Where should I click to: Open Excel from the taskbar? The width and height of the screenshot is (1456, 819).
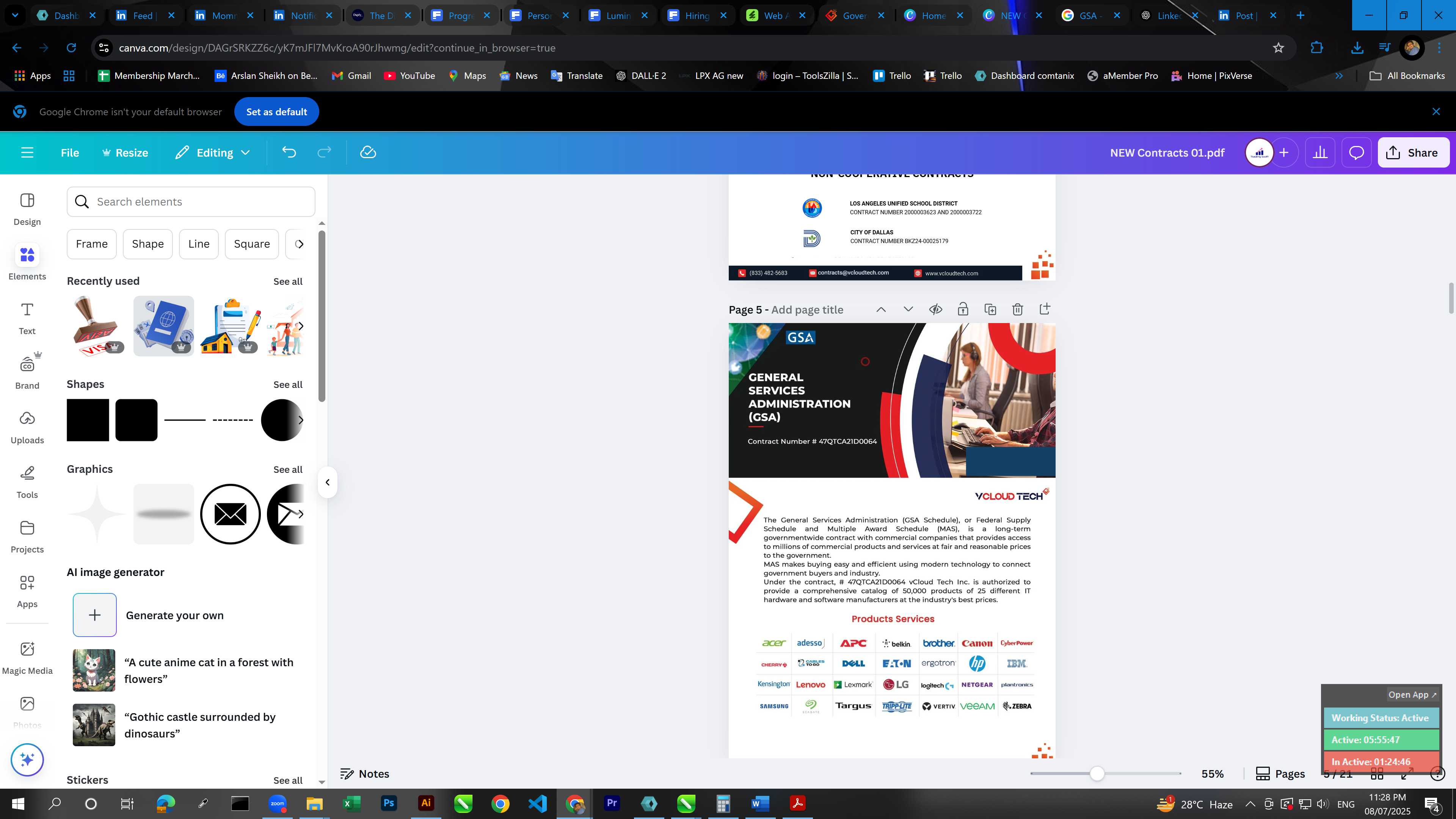click(351, 804)
